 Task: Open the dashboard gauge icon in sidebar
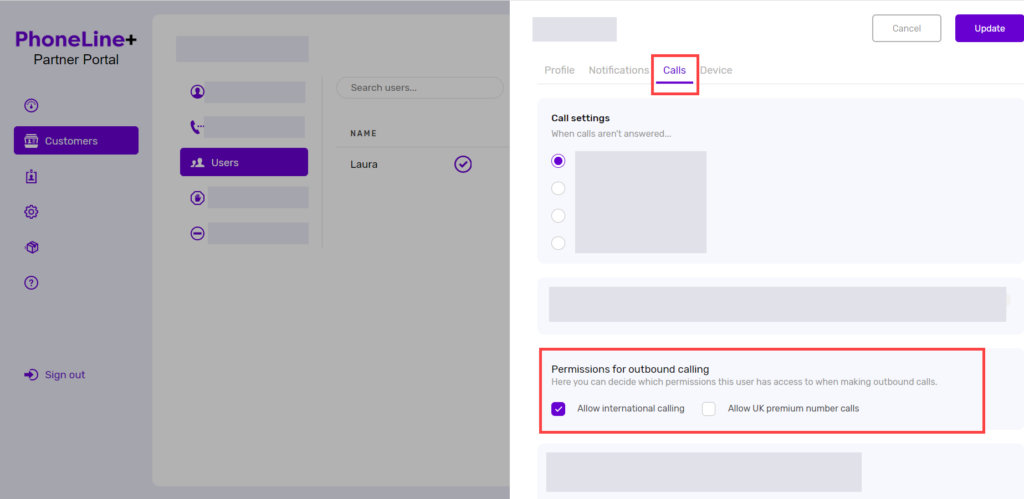(31, 106)
